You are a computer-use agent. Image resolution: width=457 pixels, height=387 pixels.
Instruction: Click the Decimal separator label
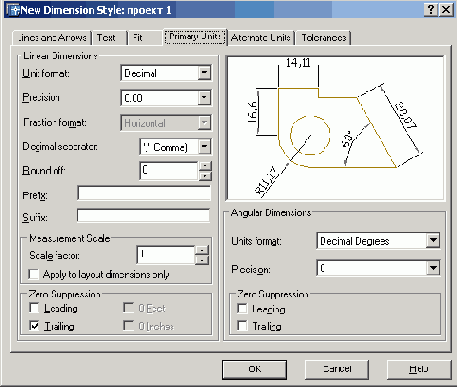pyautogui.click(x=60, y=146)
